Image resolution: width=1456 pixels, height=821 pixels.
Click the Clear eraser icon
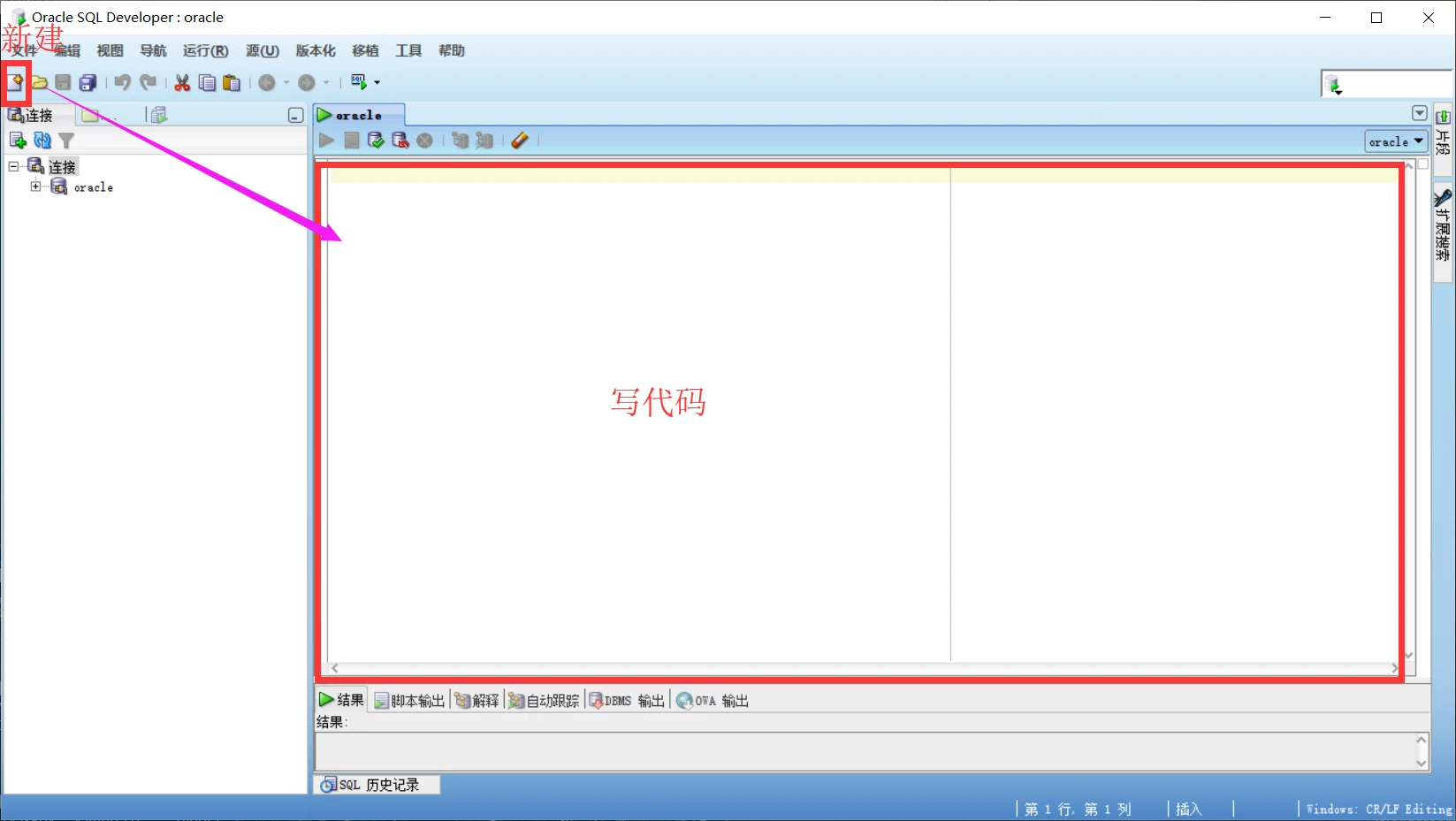520,140
